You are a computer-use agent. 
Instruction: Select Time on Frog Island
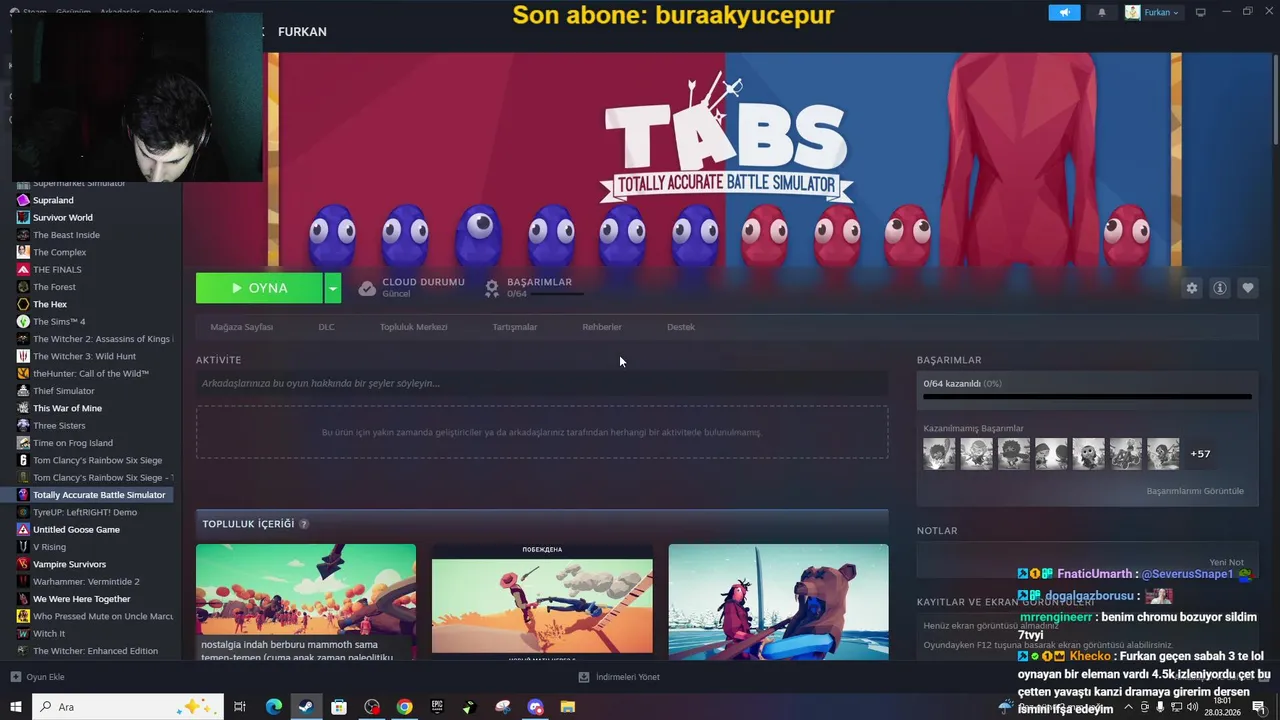tap(73, 443)
